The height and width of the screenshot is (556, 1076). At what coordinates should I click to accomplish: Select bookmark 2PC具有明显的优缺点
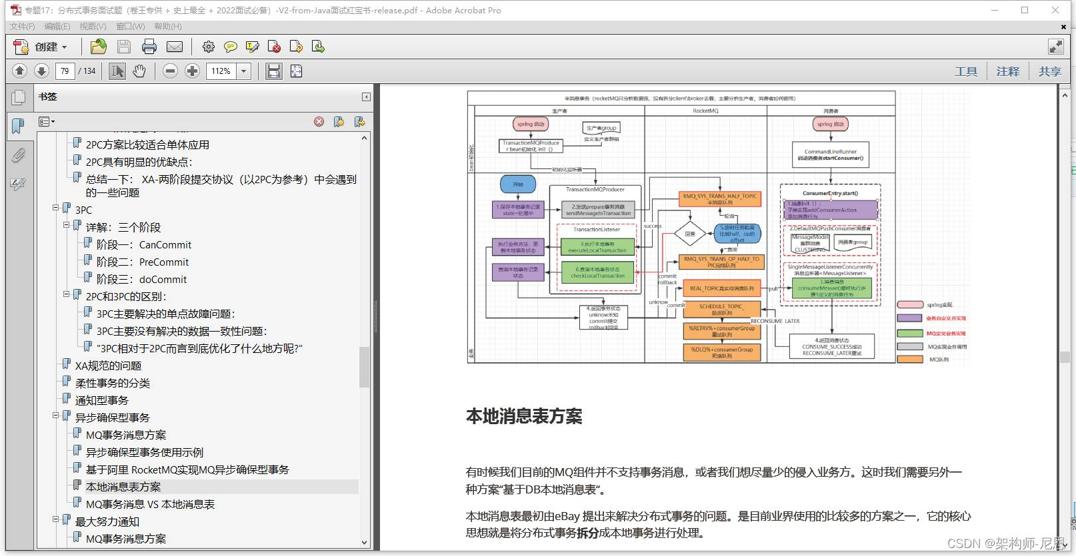tap(139, 162)
